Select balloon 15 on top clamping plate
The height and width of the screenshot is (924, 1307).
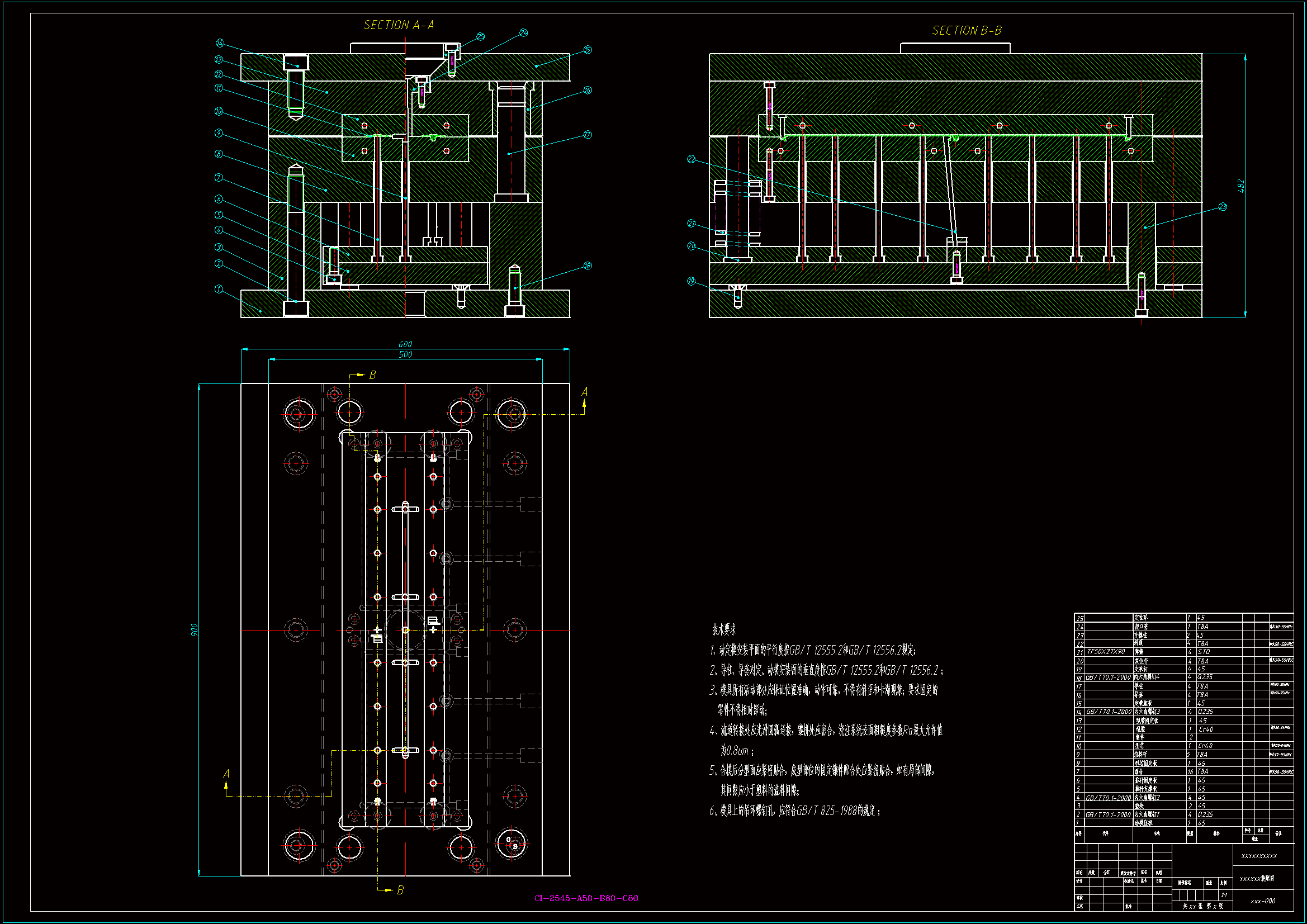[x=588, y=50]
